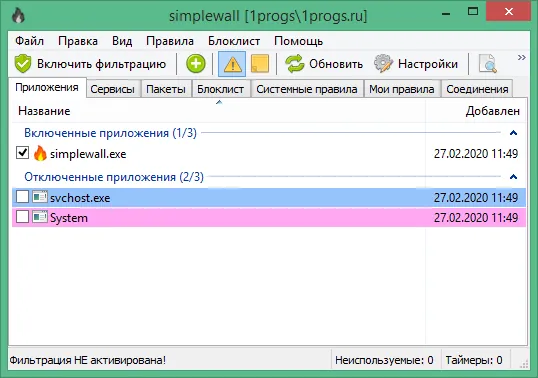The height and width of the screenshot is (378, 538).
Task: Switch to the Системные правила tab
Action: click(307, 89)
